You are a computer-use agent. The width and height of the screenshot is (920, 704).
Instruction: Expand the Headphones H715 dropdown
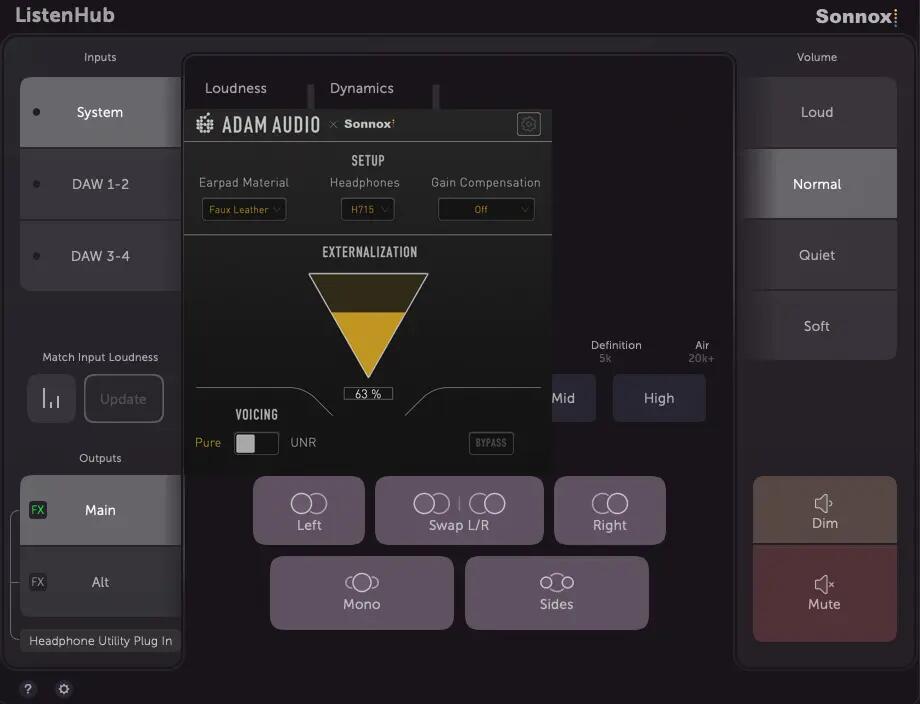[x=368, y=209]
